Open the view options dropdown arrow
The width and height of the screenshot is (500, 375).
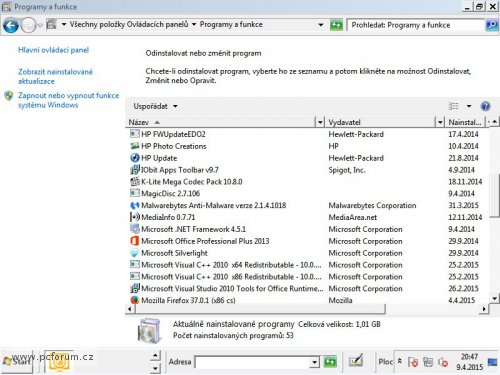point(469,106)
